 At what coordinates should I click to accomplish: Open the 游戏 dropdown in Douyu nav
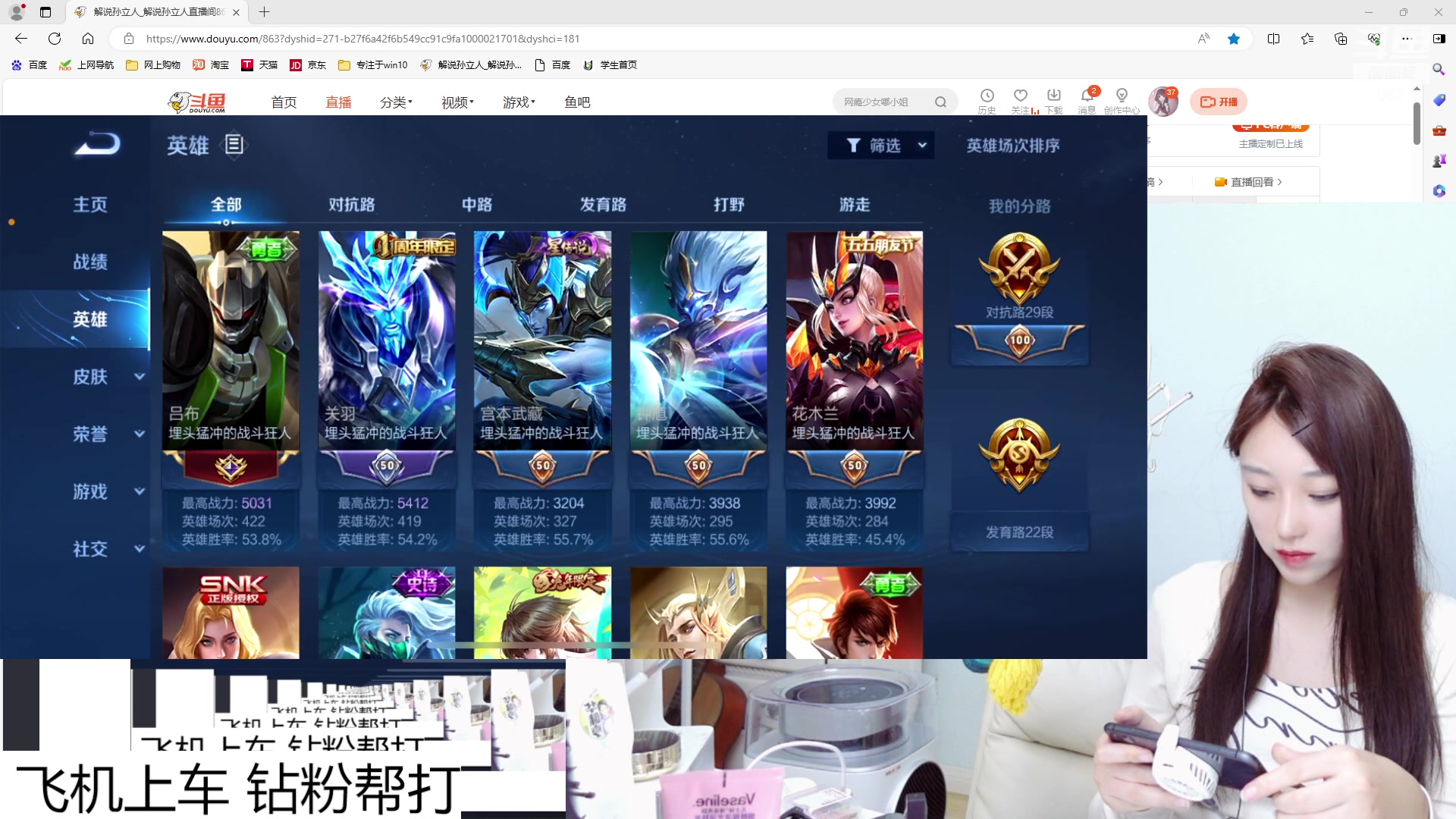click(x=519, y=102)
